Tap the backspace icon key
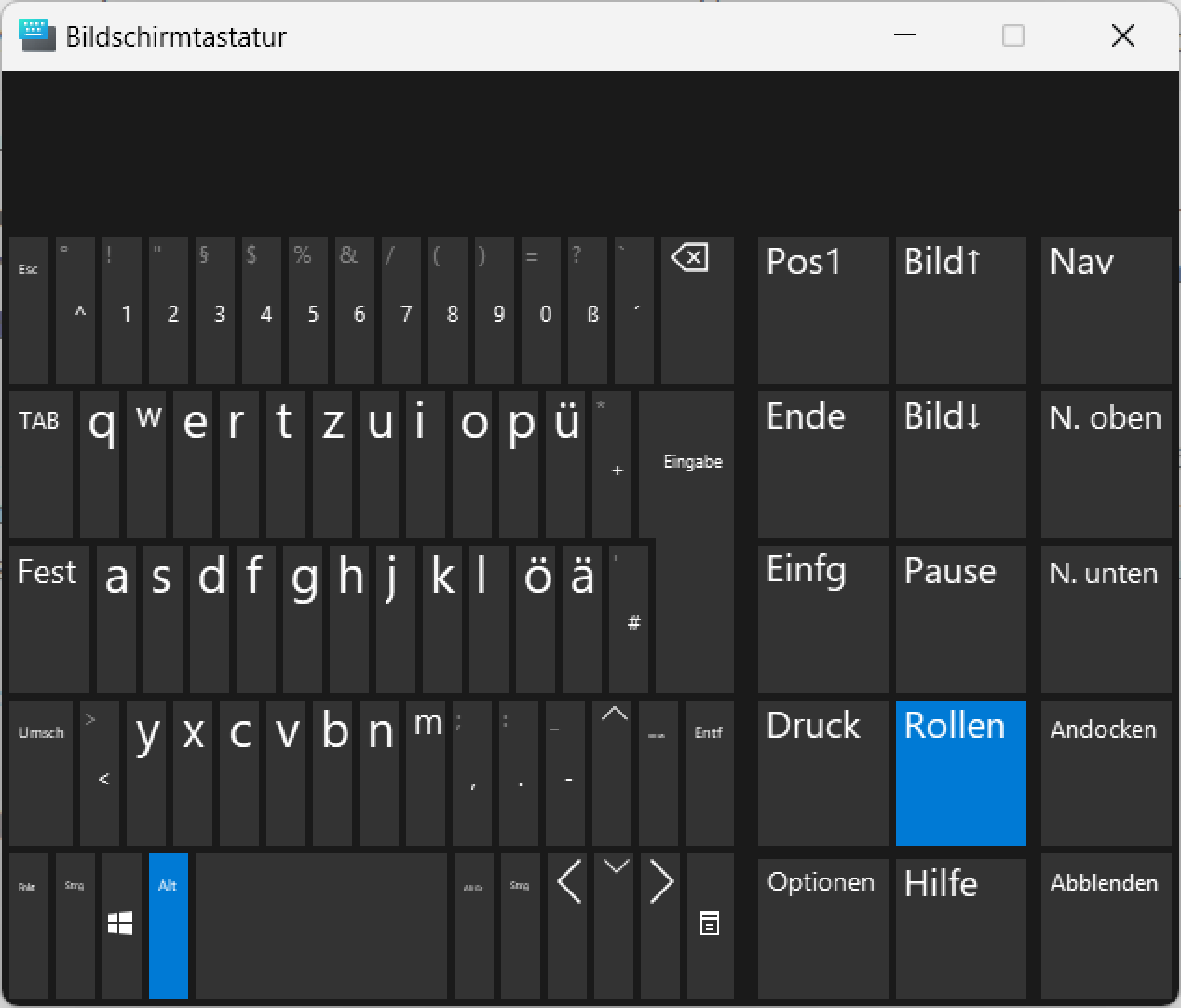1181x1008 pixels. (x=698, y=310)
